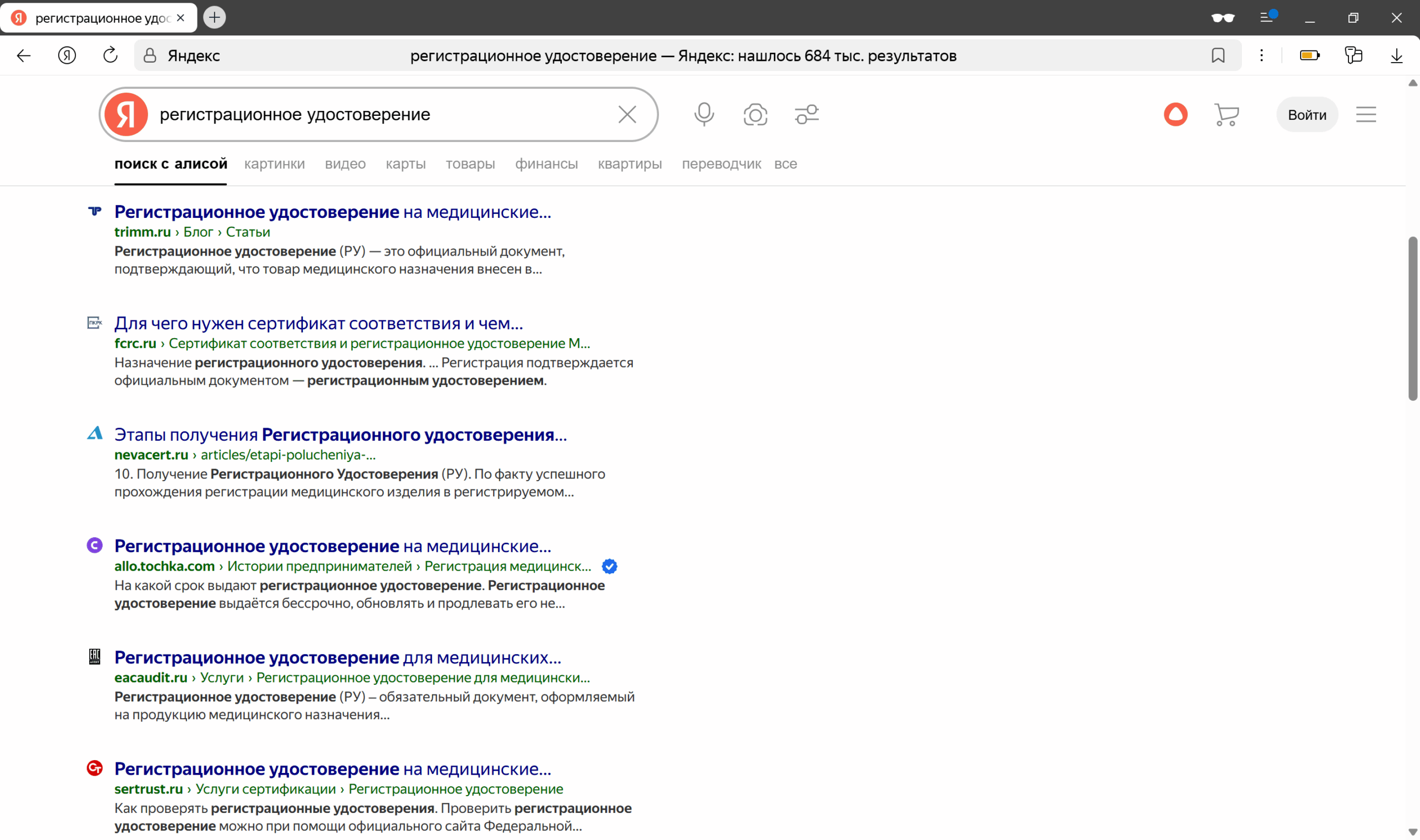Expand the три-dot page options menu
The width and height of the screenshot is (1420, 840).
[x=1261, y=55]
